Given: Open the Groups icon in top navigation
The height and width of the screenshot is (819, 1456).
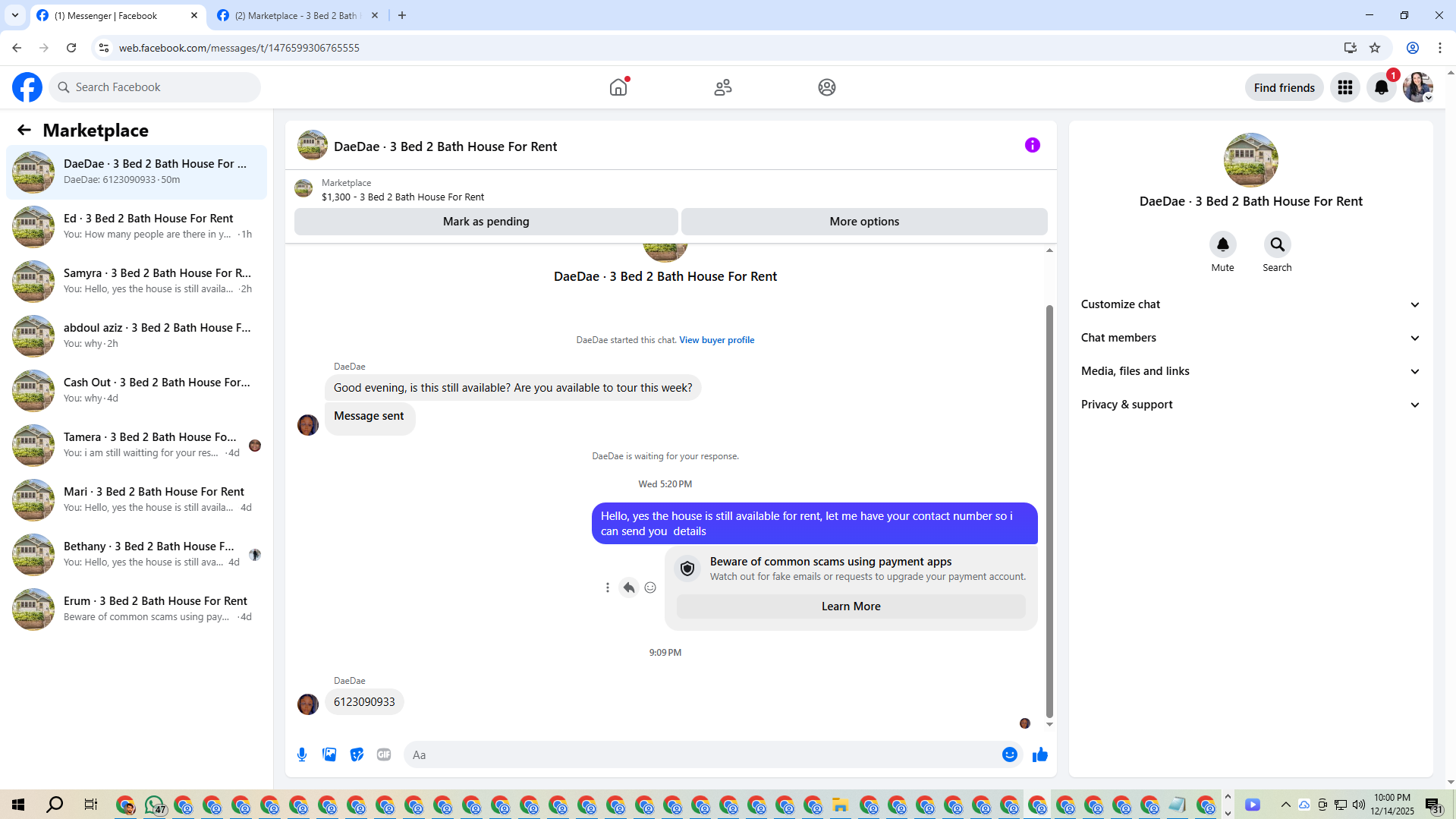Looking at the screenshot, I should point(827,87).
